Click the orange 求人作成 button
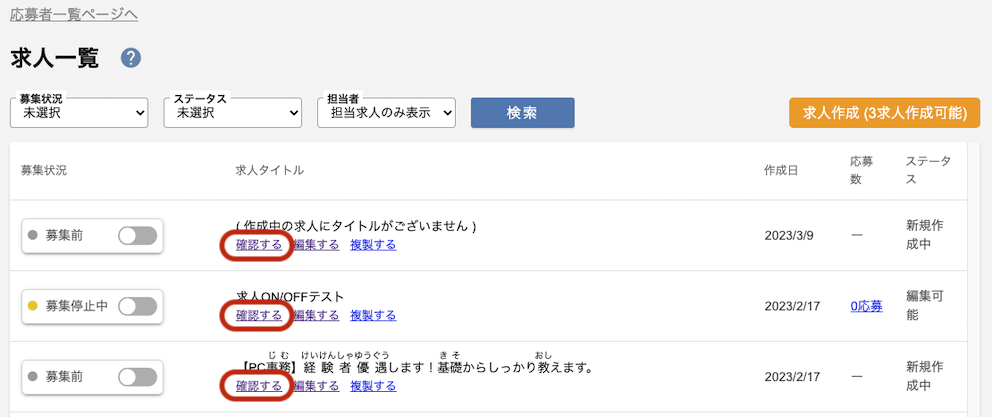This screenshot has height=417, width=992. (884, 113)
